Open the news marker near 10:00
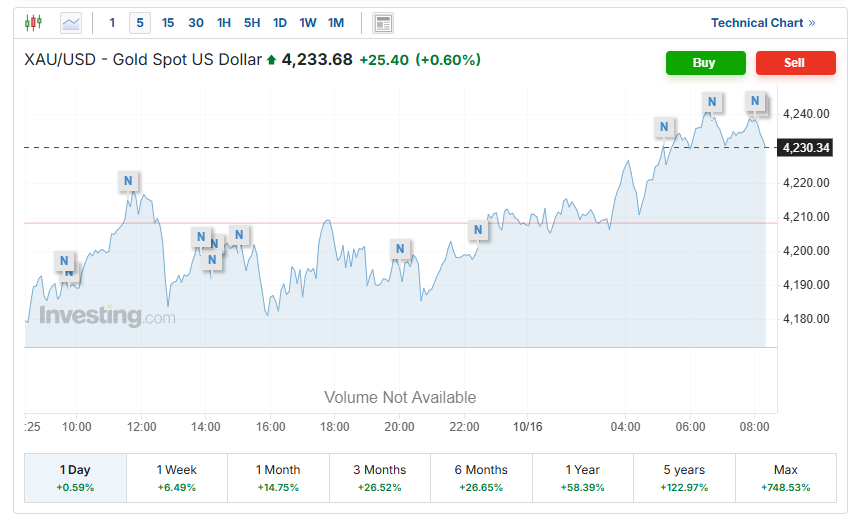This screenshot has width=854, height=522. click(x=64, y=261)
